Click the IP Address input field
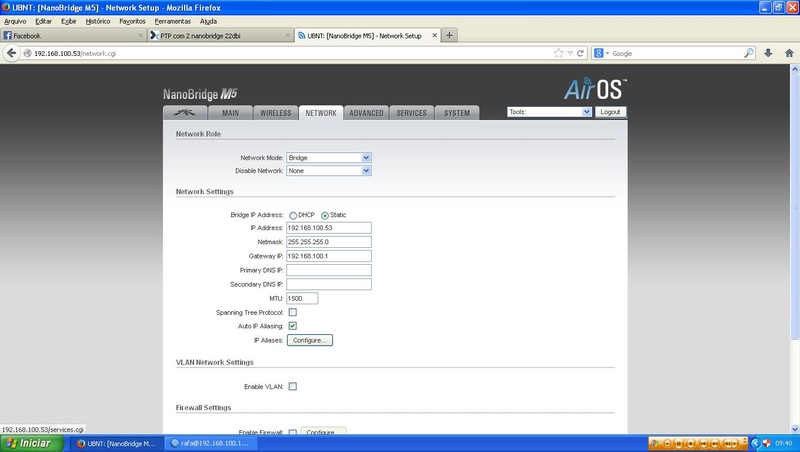This screenshot has width=800, height=452. click(x=329, y=228)
